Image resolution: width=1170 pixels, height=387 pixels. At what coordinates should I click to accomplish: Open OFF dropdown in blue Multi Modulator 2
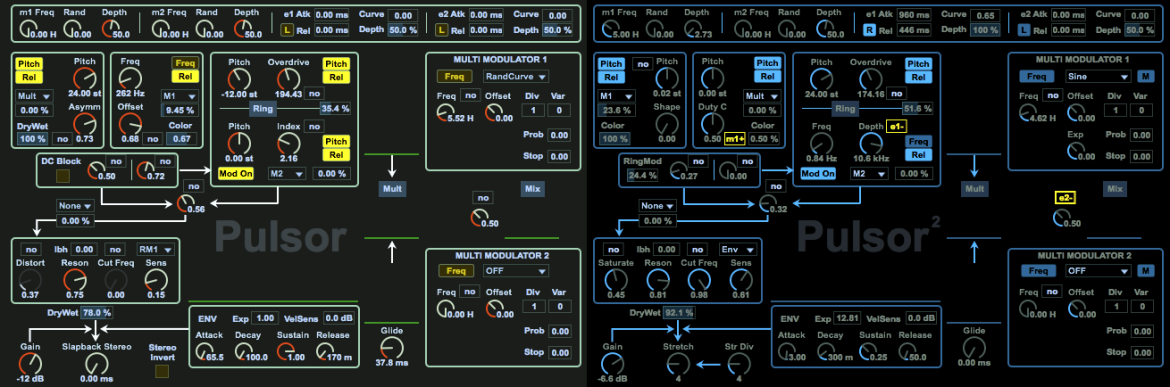1098,271
